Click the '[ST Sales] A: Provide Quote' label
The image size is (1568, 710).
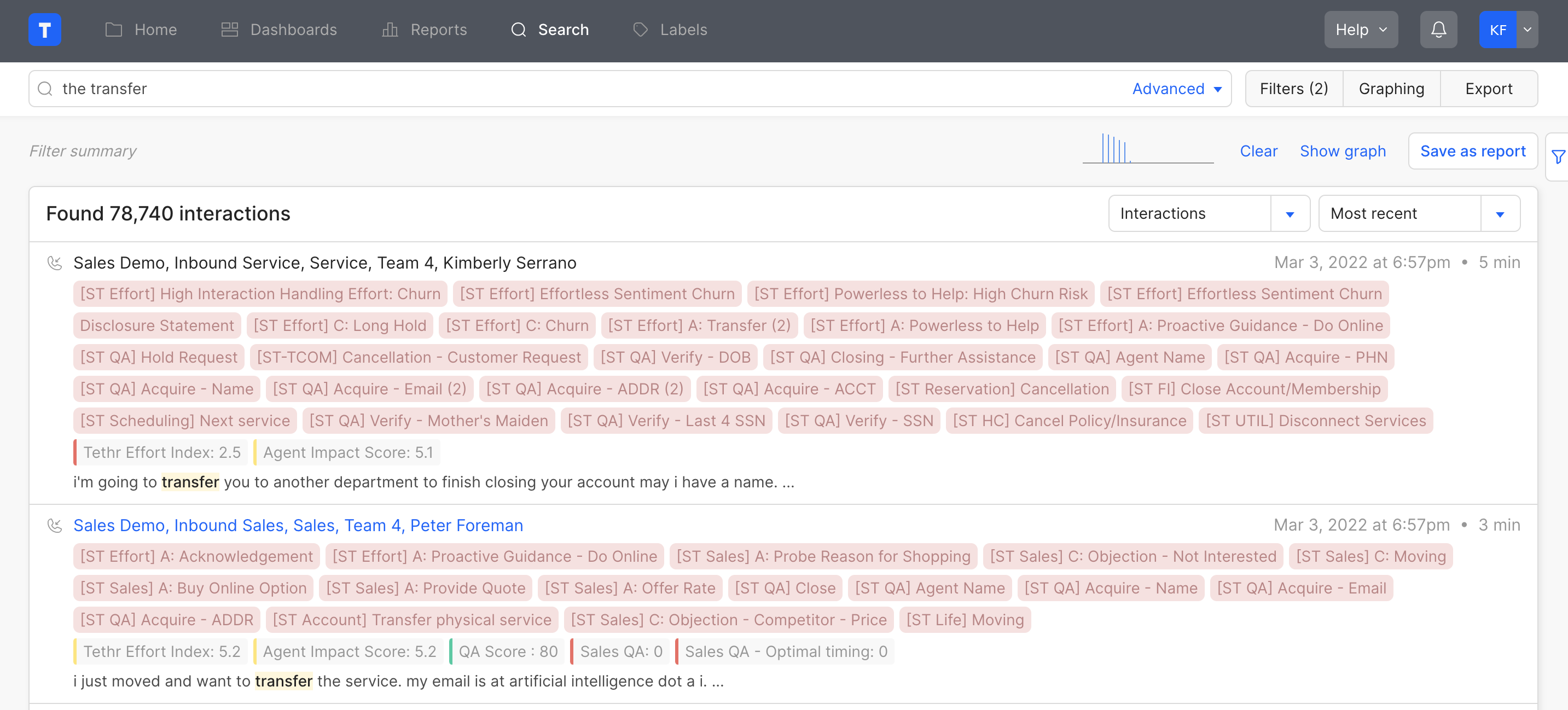[x=426, y=587]
